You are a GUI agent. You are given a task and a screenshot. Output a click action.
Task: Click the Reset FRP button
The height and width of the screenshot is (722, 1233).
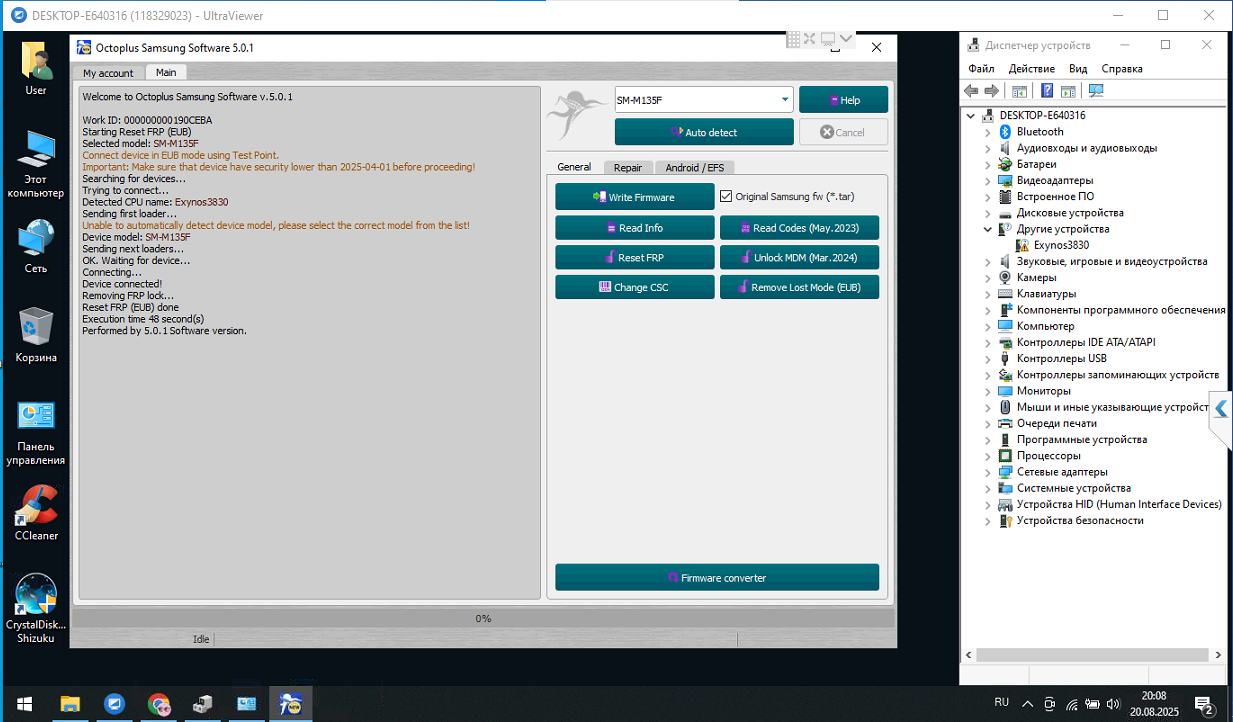pyautogui.click(x=635, y=258)
